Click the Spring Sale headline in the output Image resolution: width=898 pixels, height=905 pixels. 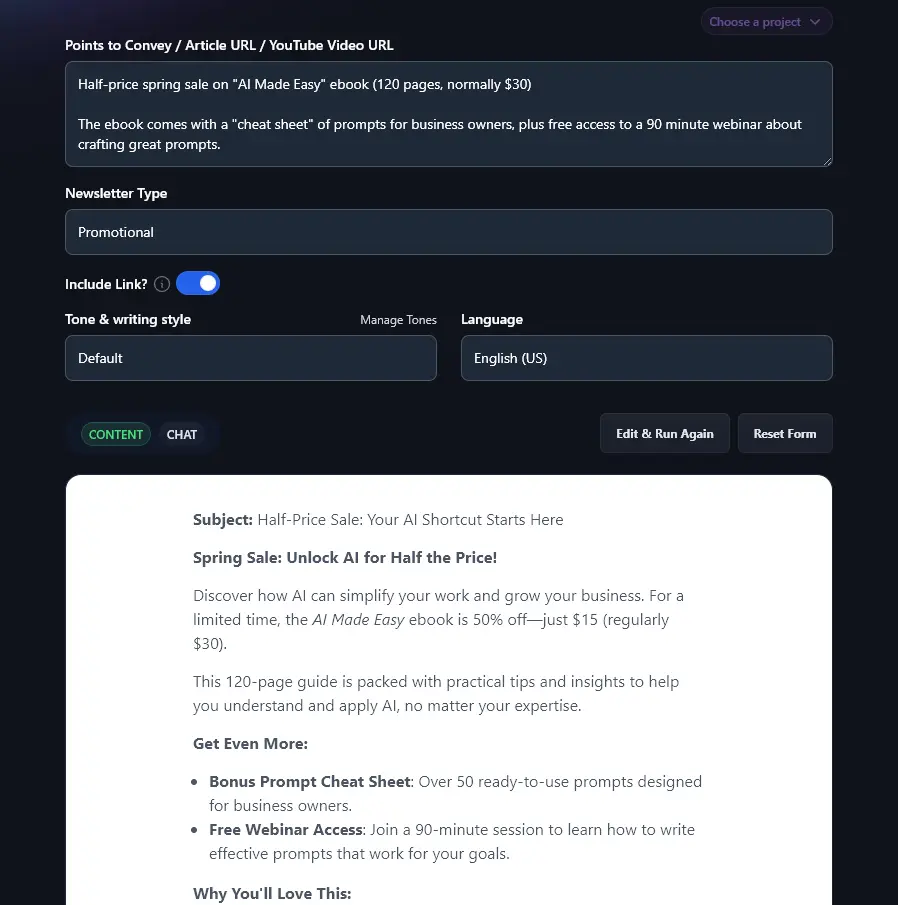345,557
